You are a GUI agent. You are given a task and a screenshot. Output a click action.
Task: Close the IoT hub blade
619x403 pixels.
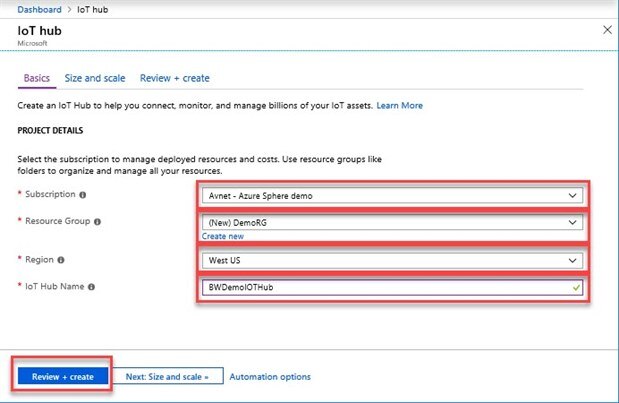[x=607, y=30]
